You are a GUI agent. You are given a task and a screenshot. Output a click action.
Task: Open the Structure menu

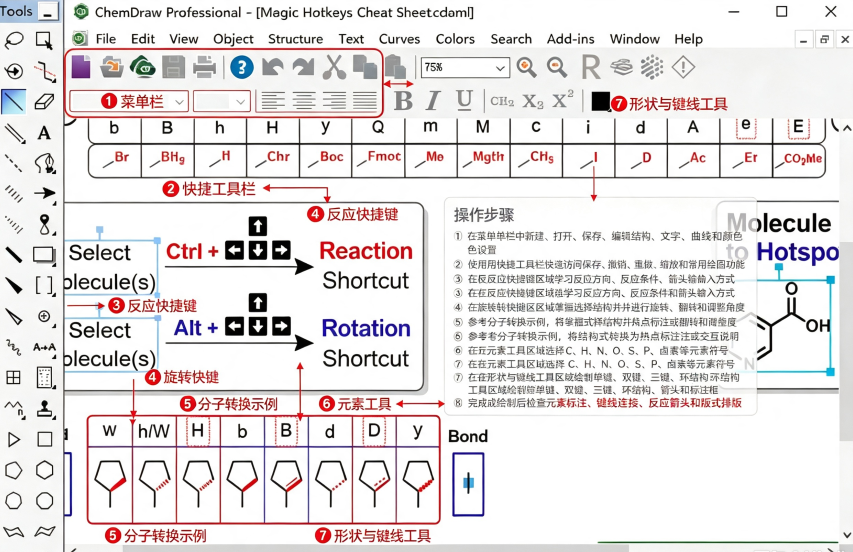[295, 39]
